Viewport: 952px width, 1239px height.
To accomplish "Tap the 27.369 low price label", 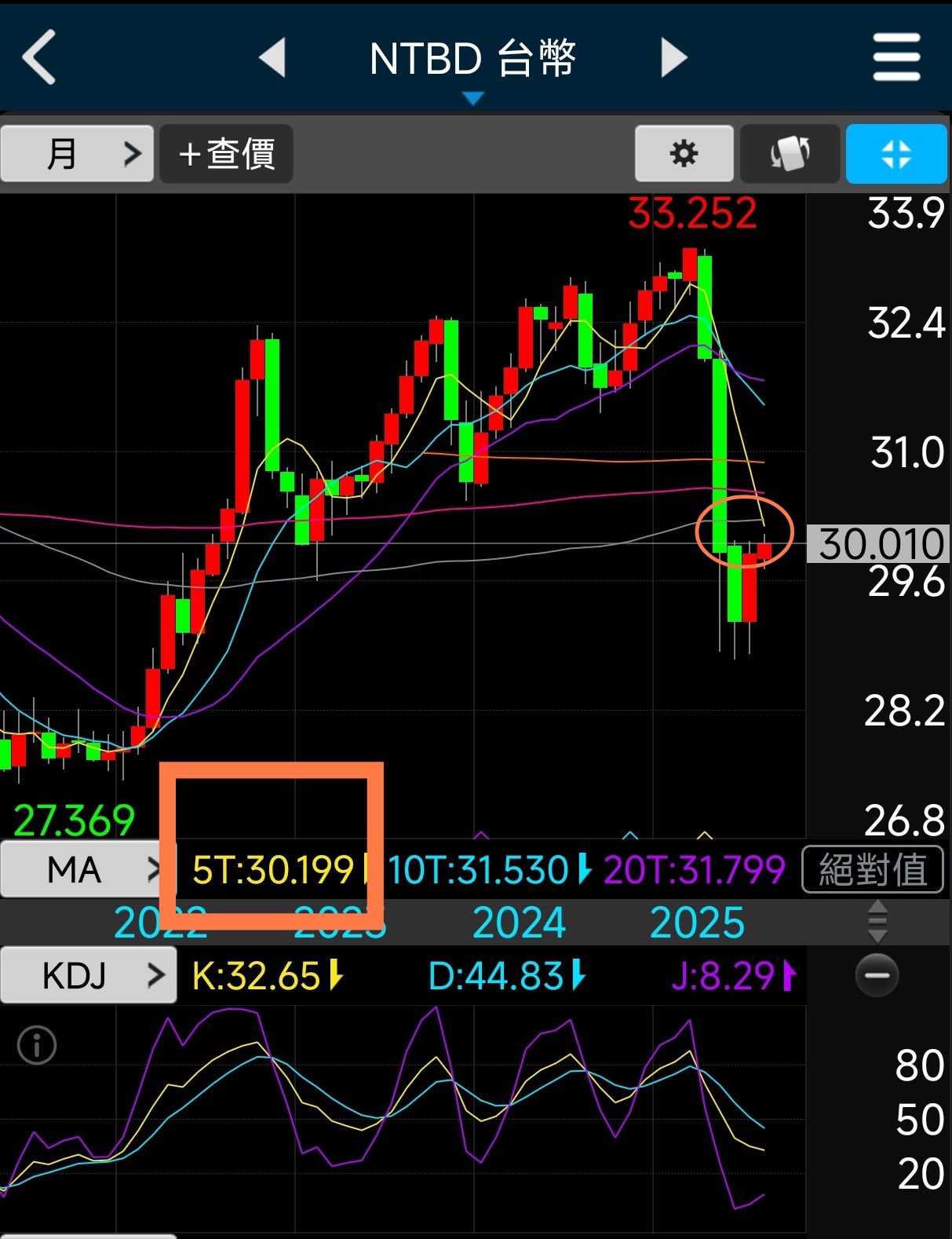I will (75, 821).
